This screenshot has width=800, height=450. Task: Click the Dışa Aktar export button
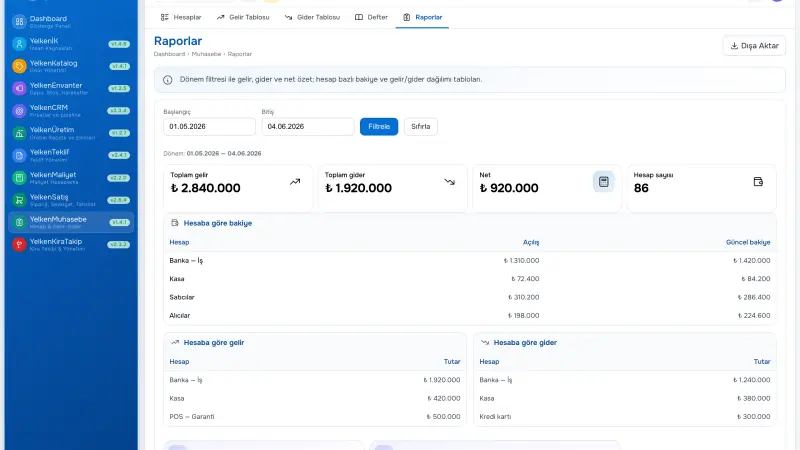click(754, 46)
